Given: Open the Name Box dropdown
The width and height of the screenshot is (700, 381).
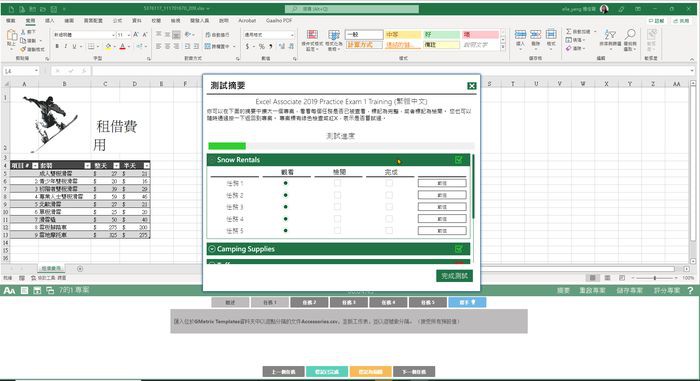Looking at the screenshot, I should [x=36, y=71].
